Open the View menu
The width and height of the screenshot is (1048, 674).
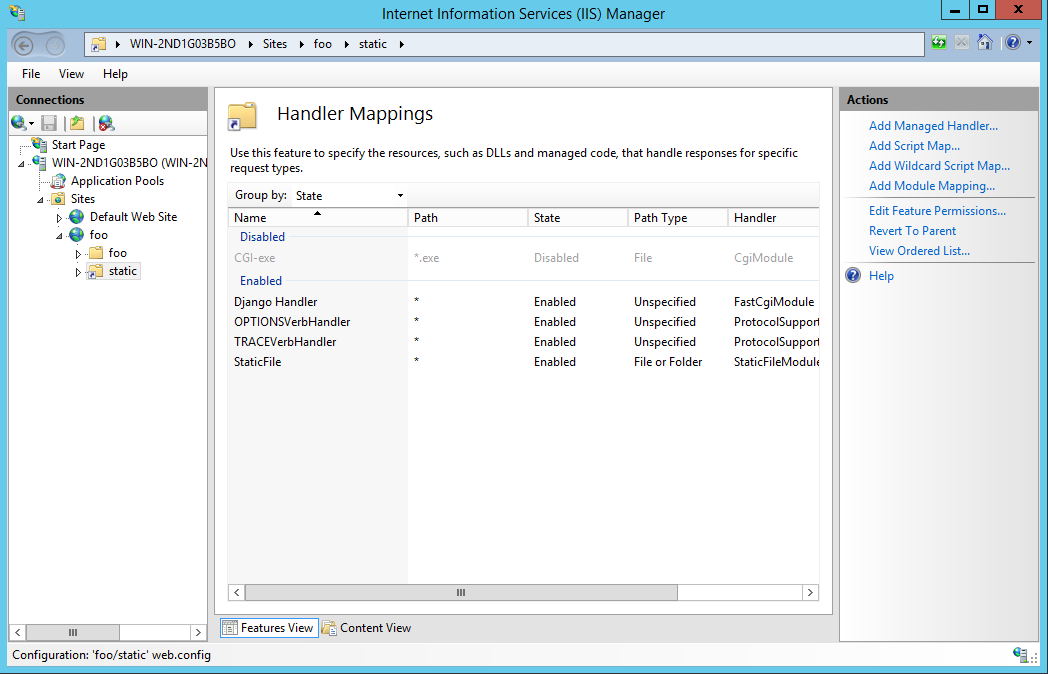coord(71,74)
